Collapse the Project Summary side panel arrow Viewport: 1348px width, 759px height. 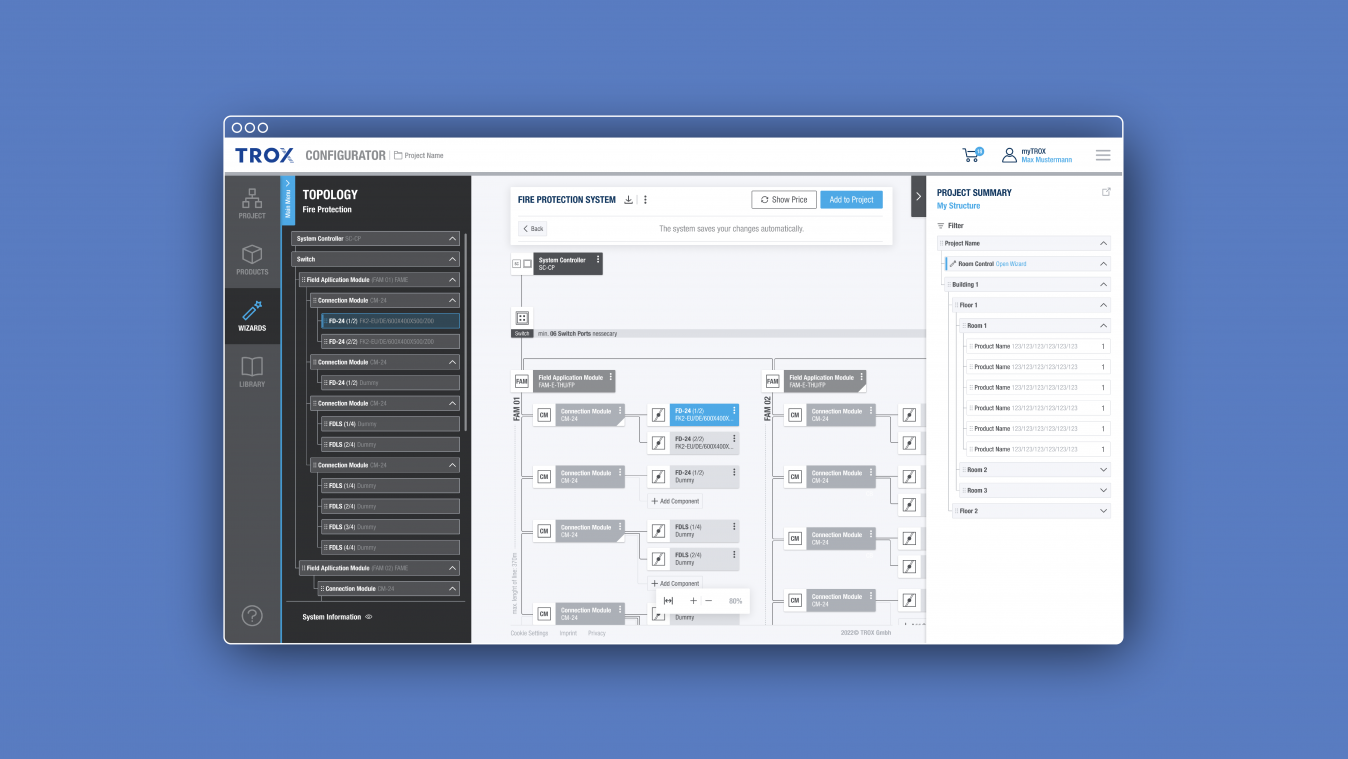(919, 197)
